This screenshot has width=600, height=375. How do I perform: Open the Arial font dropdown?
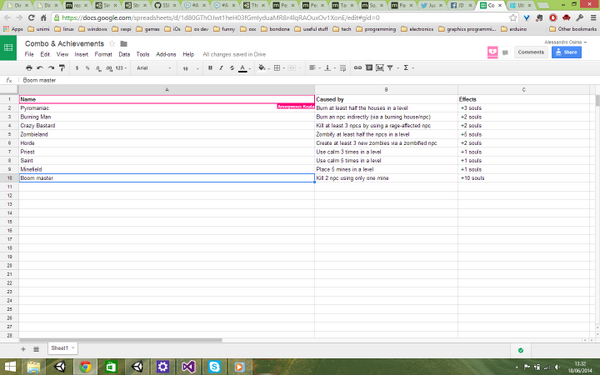pos(154,68)
